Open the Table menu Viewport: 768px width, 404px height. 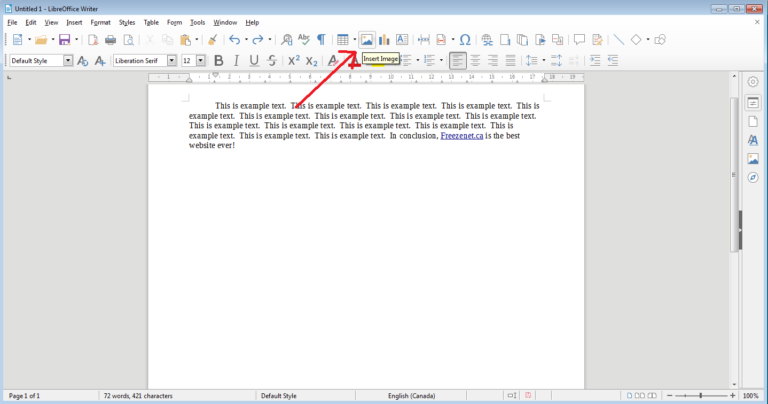pyautogui.click(x=151, y=22)
